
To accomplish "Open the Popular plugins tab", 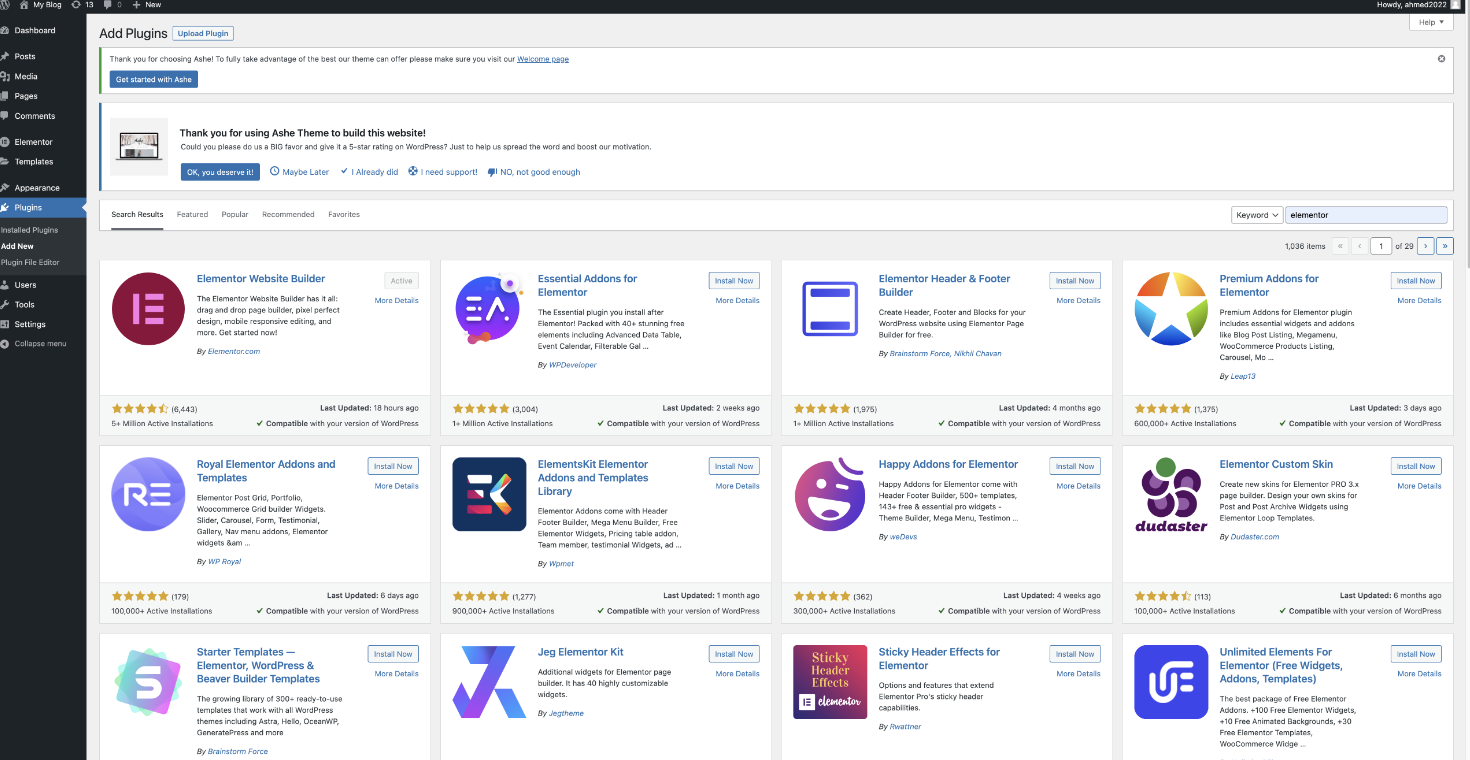I will pos(235,215).
